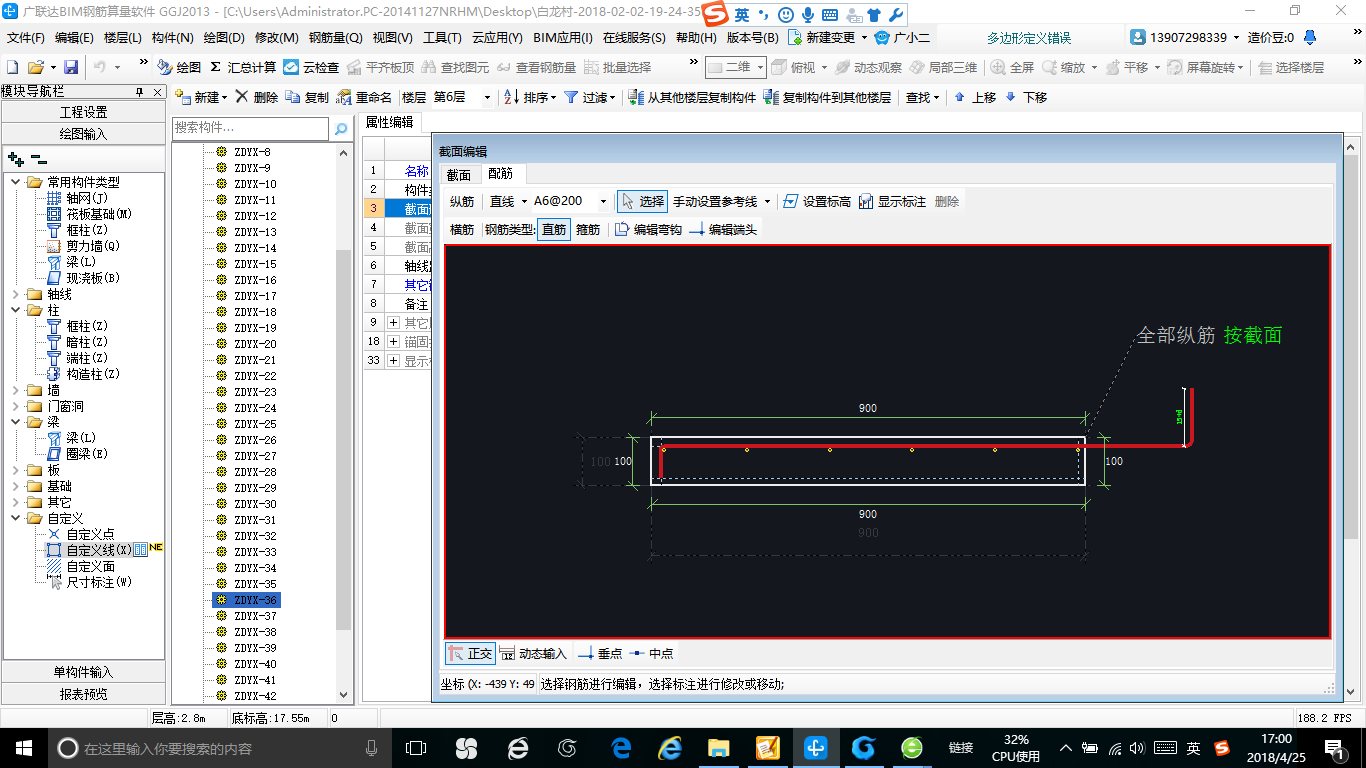
Task: Click 中点 midpoint snap button
Action: [x=651, y=653]
